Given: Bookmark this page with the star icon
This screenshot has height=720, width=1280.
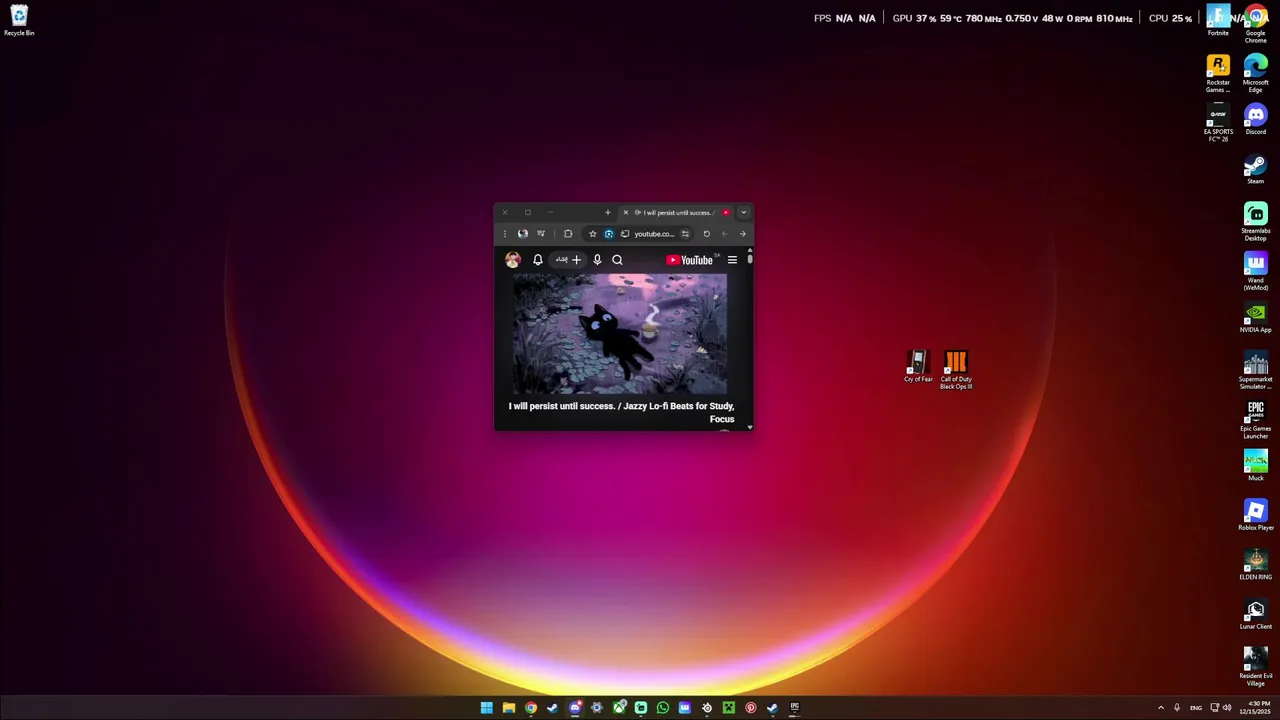Looking at the screenshot, I should pos(592,234).
